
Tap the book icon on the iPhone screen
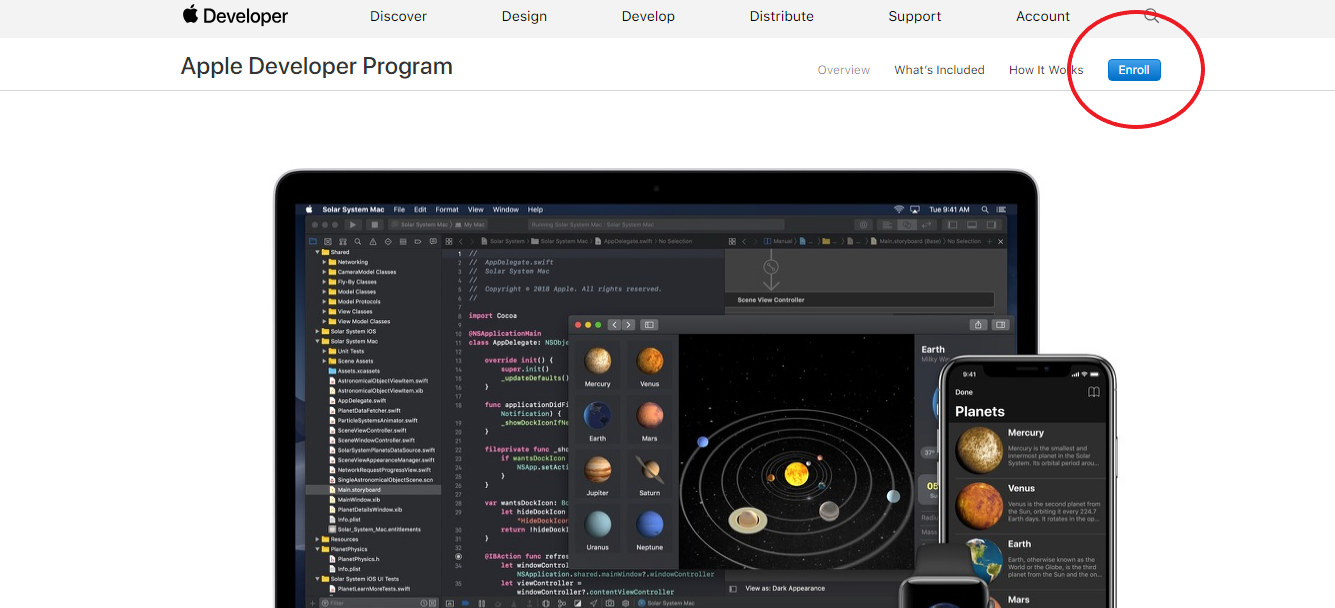tap(1094, 392)
